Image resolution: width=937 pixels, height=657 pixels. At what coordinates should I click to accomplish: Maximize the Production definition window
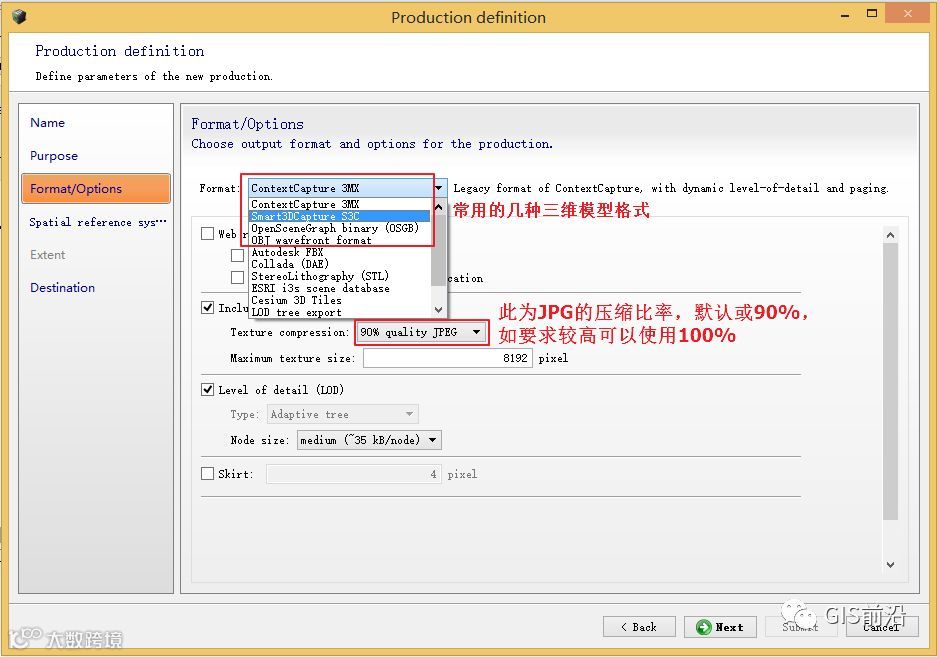click(872, 14)
